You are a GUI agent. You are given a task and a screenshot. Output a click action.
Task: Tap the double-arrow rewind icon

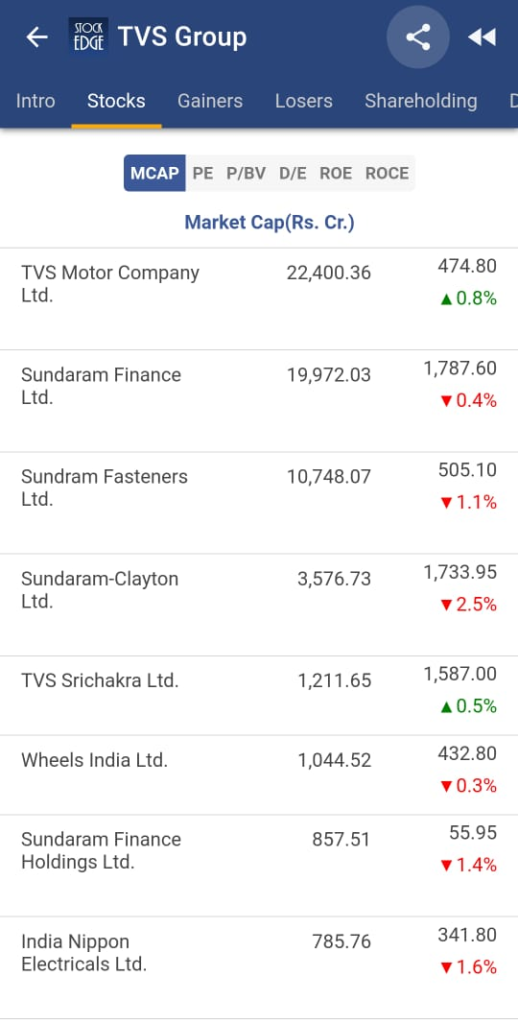[482, 37]
